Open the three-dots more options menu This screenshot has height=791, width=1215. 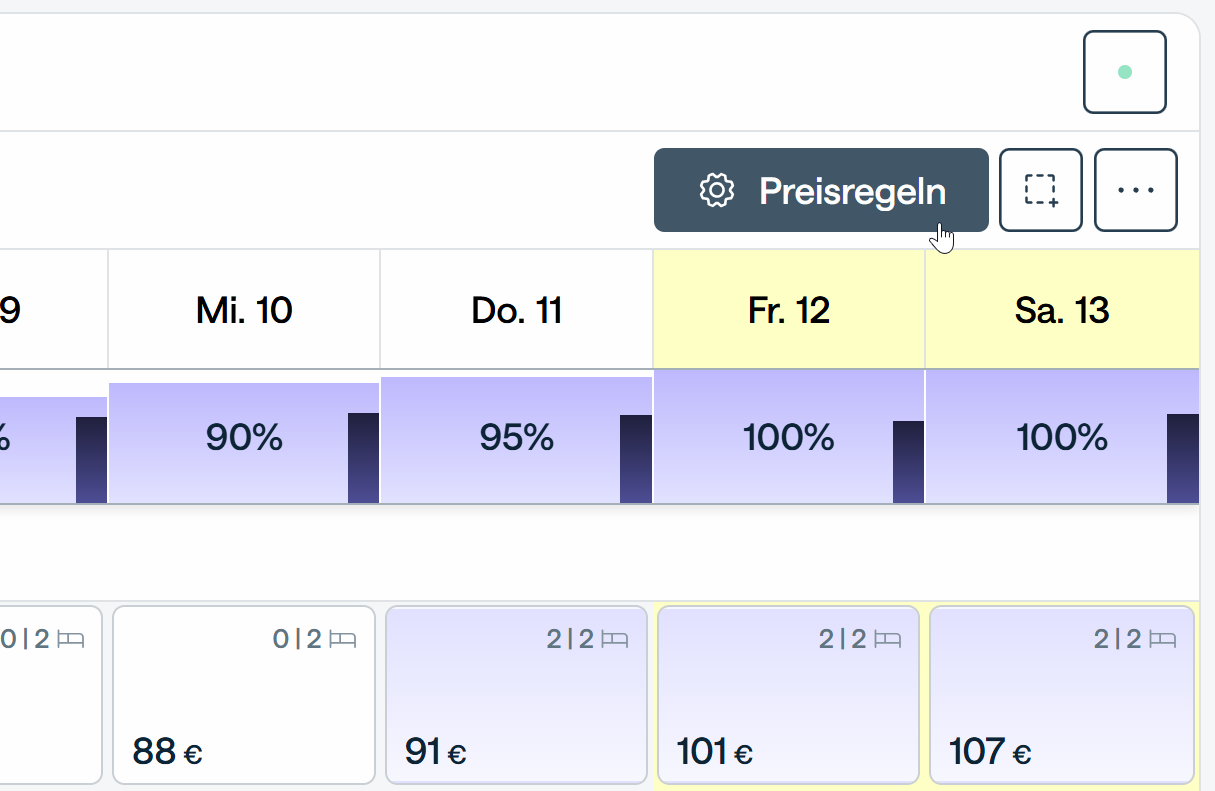point(1136,190)
